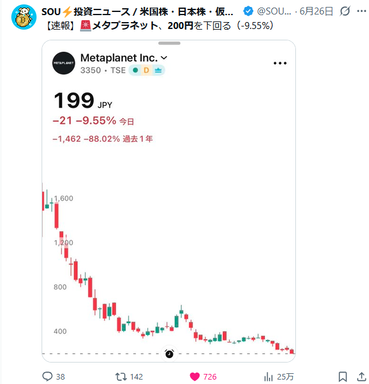Click the Metaplanet black logo

click(64, 63)
